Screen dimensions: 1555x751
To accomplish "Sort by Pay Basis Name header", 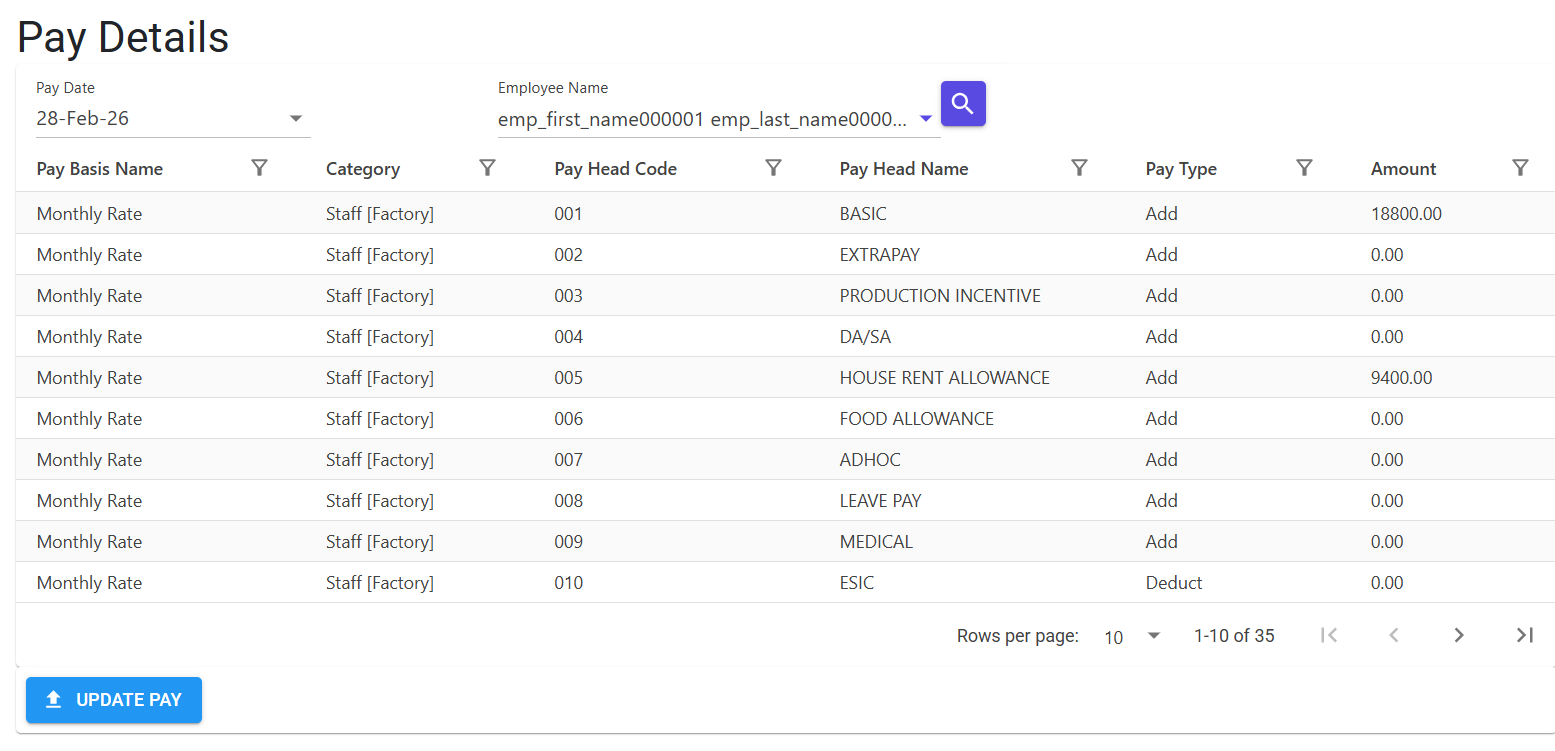I will 100,169.
